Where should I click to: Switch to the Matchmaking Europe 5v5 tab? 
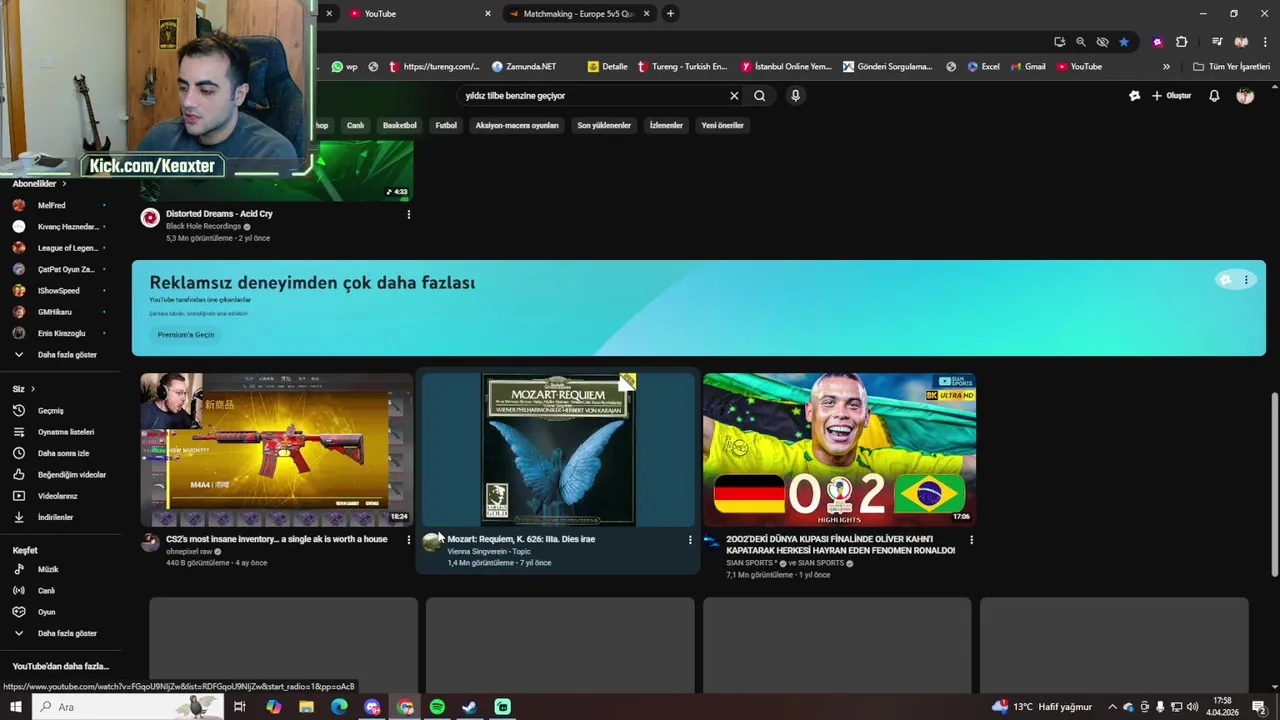coord(578,14)
